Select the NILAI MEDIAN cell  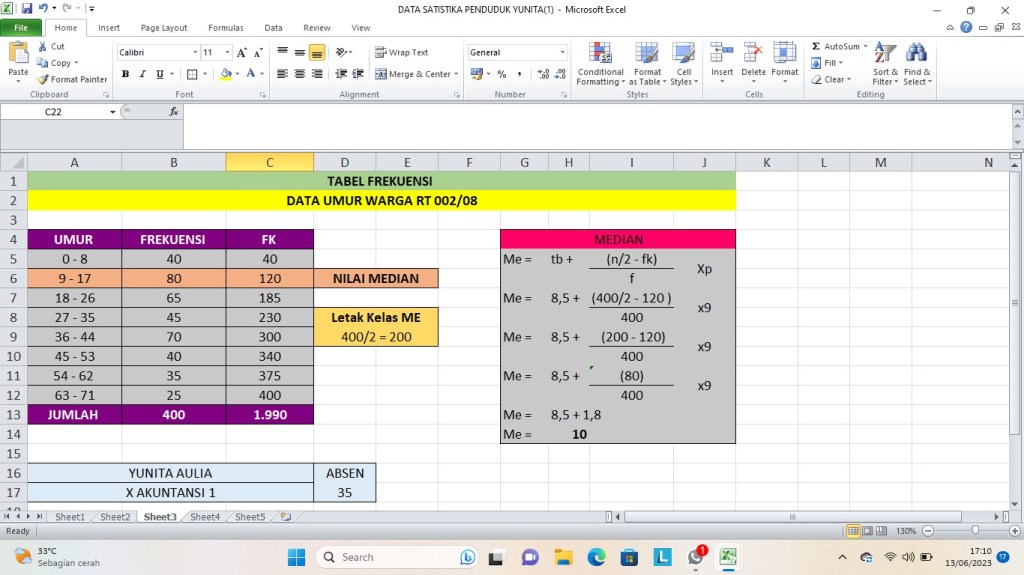376,278
